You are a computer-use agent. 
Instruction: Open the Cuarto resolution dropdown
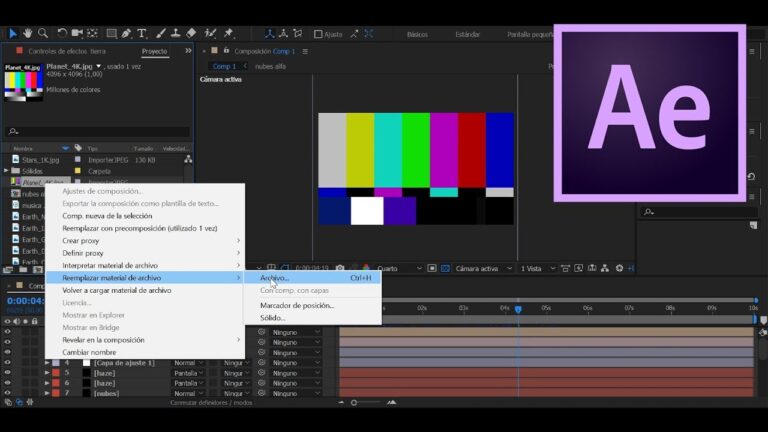pyautogui.click(x=399, y=268)
